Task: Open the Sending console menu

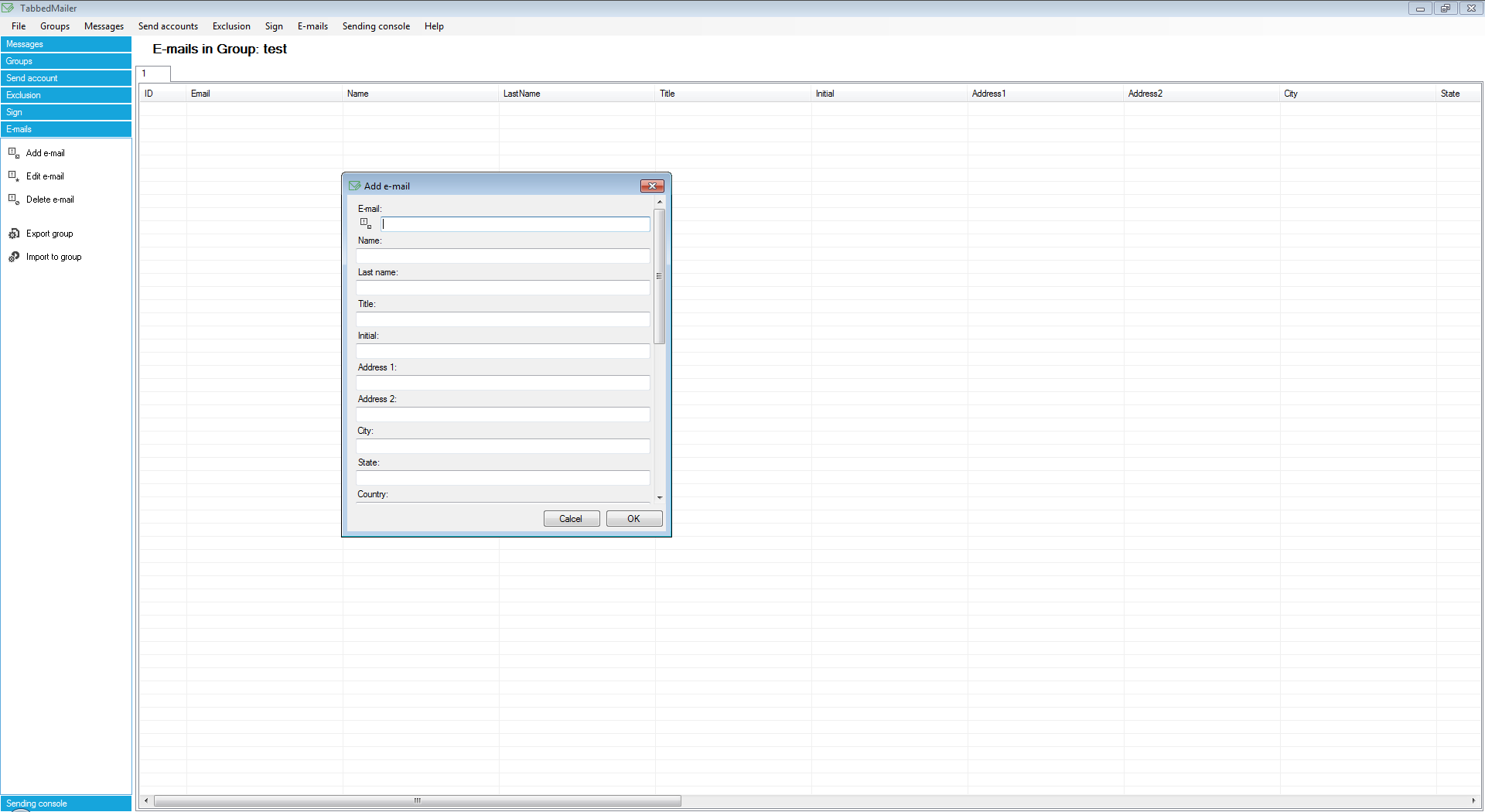Action: click(x=376, y=26)
